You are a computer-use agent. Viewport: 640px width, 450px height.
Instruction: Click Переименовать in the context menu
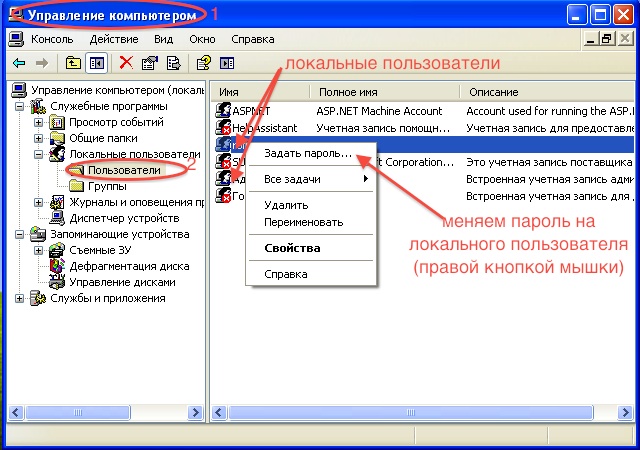pyautogui.click(x=303, y=221)
